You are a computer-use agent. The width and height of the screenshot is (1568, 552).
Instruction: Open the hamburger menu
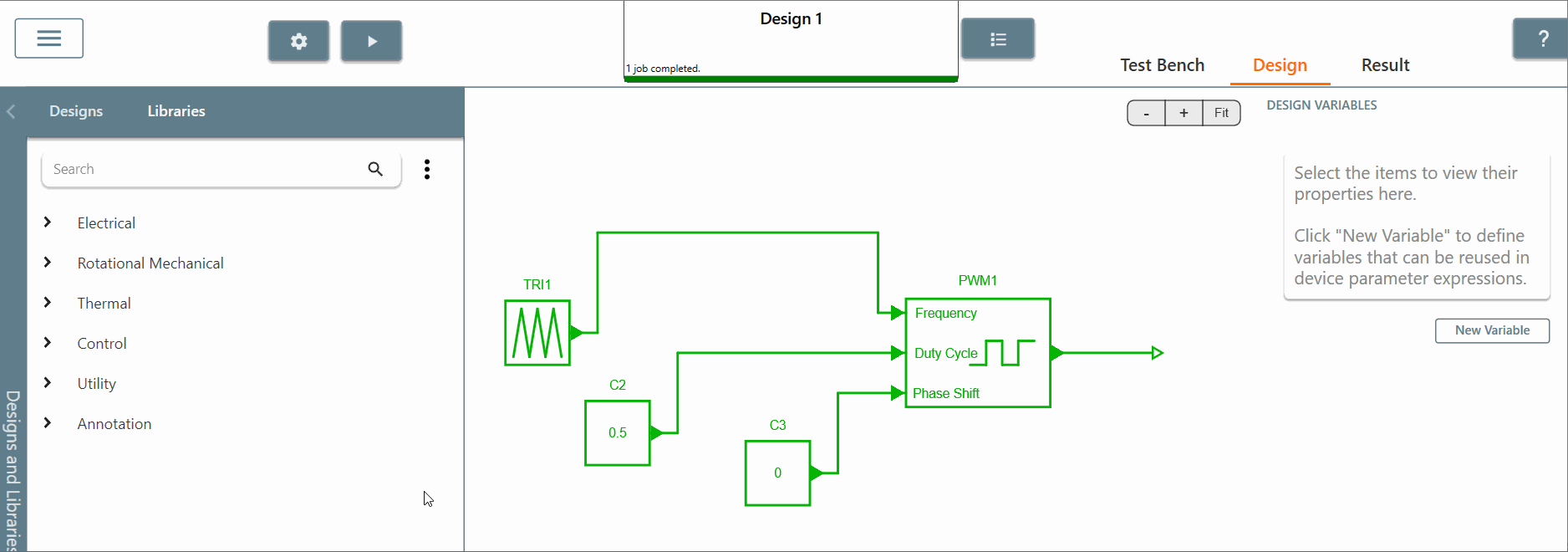point(48,38)
